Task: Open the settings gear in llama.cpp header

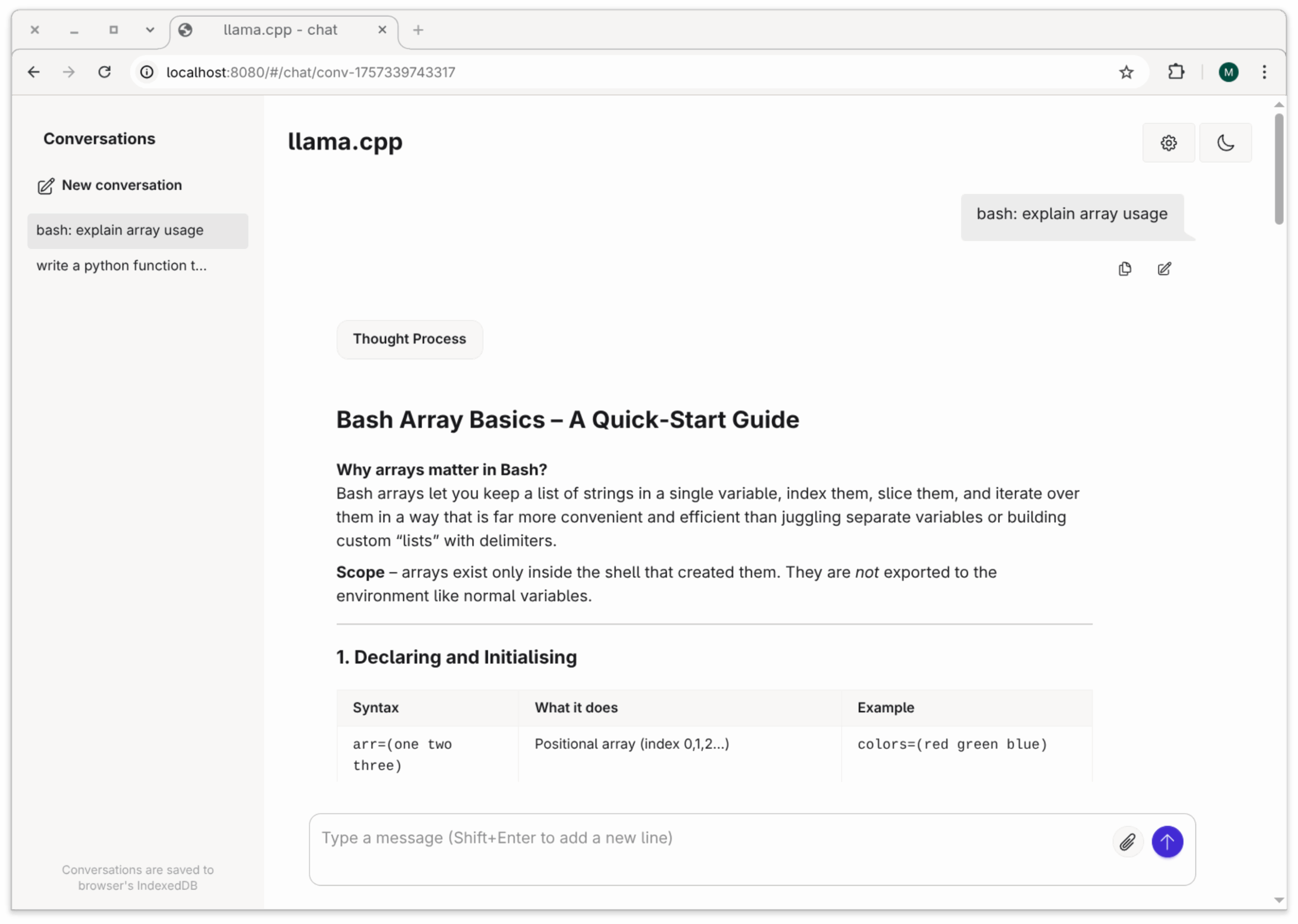Action: 1168,143
